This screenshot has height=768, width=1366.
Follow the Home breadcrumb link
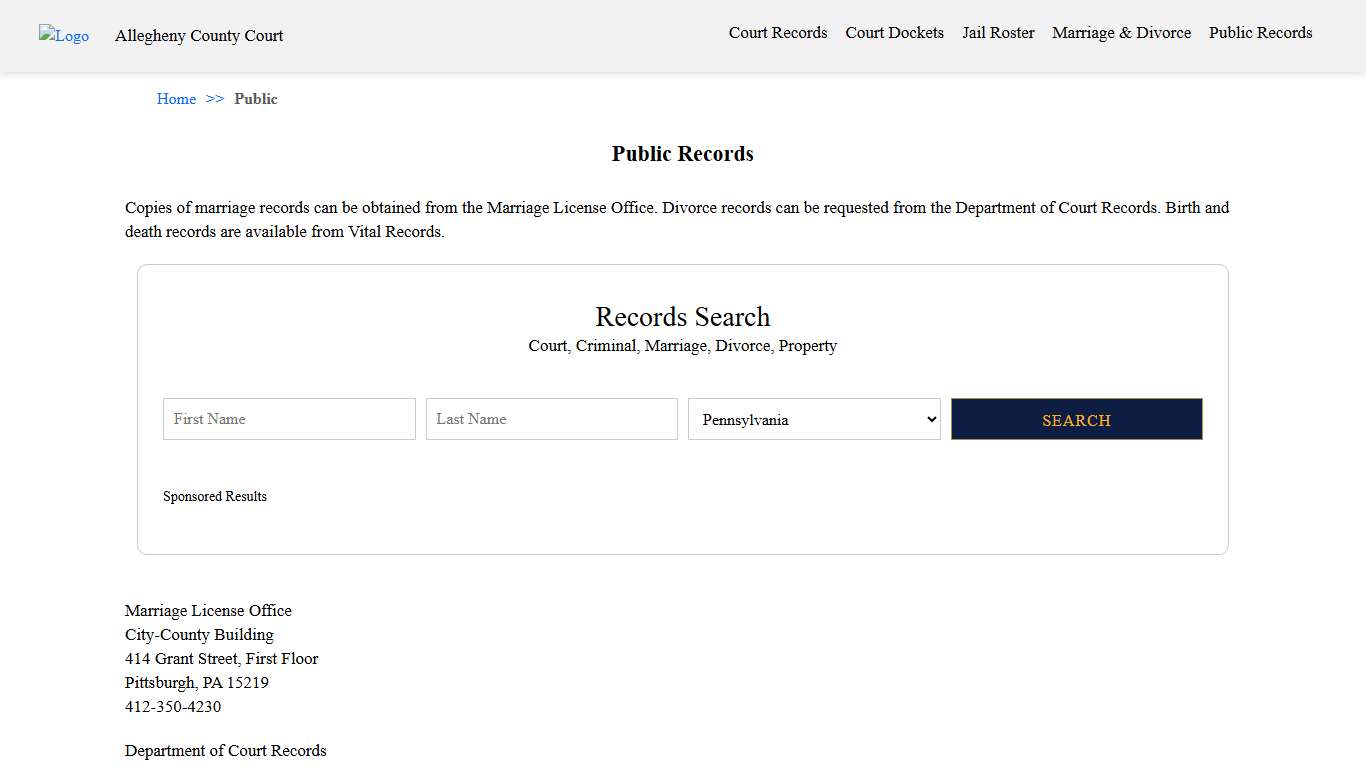(176, 99)
